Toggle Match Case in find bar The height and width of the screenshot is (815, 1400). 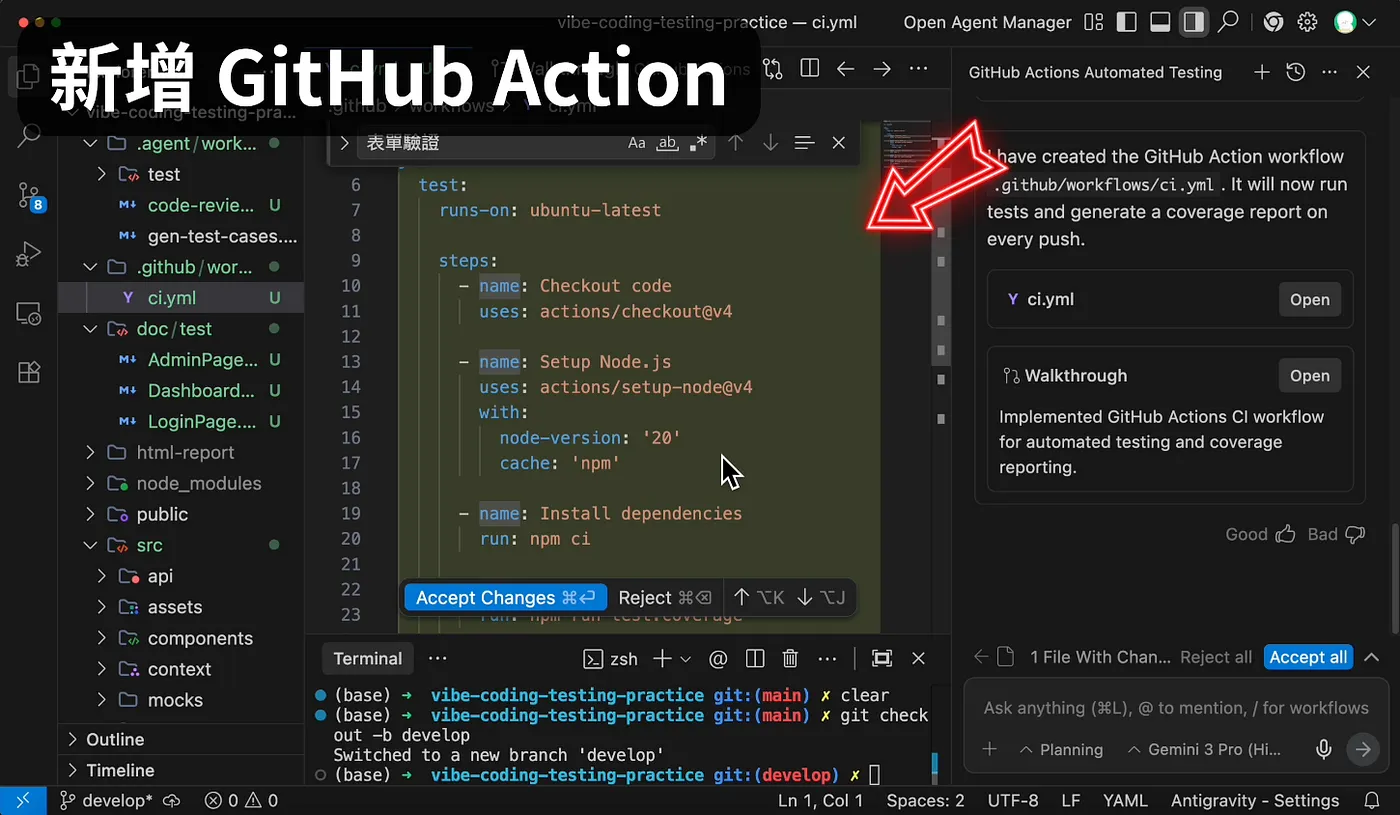(637, 143)
